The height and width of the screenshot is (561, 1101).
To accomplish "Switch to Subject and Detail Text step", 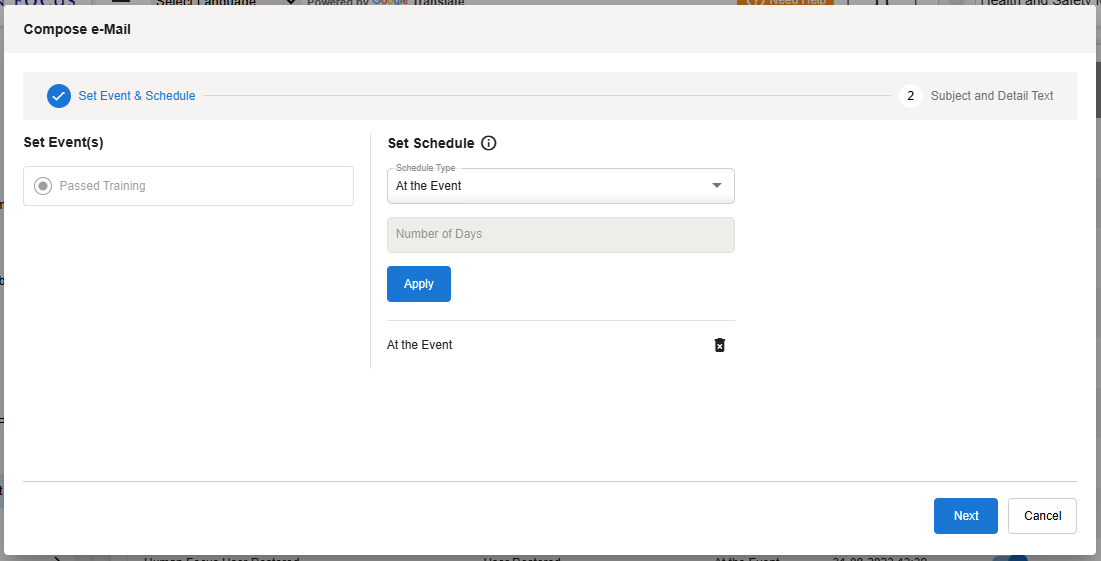I will [x=991, y=96].
